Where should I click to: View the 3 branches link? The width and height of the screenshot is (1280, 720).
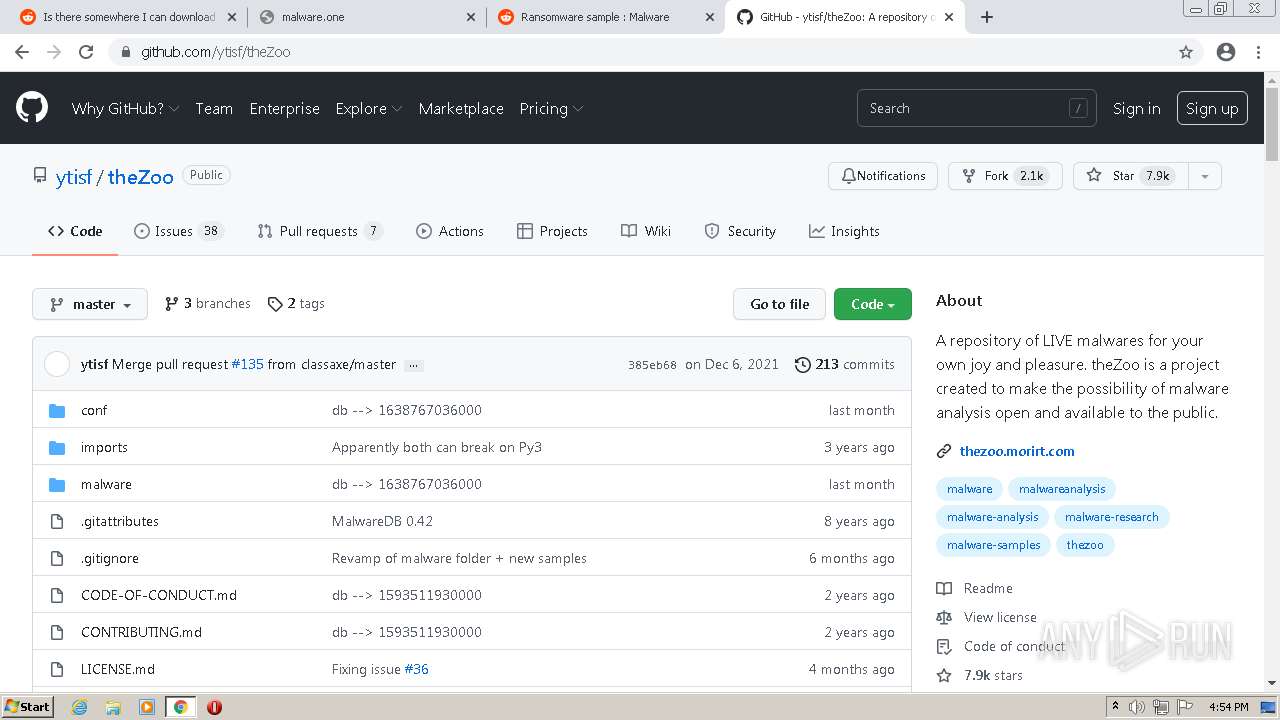coord(208,303)
